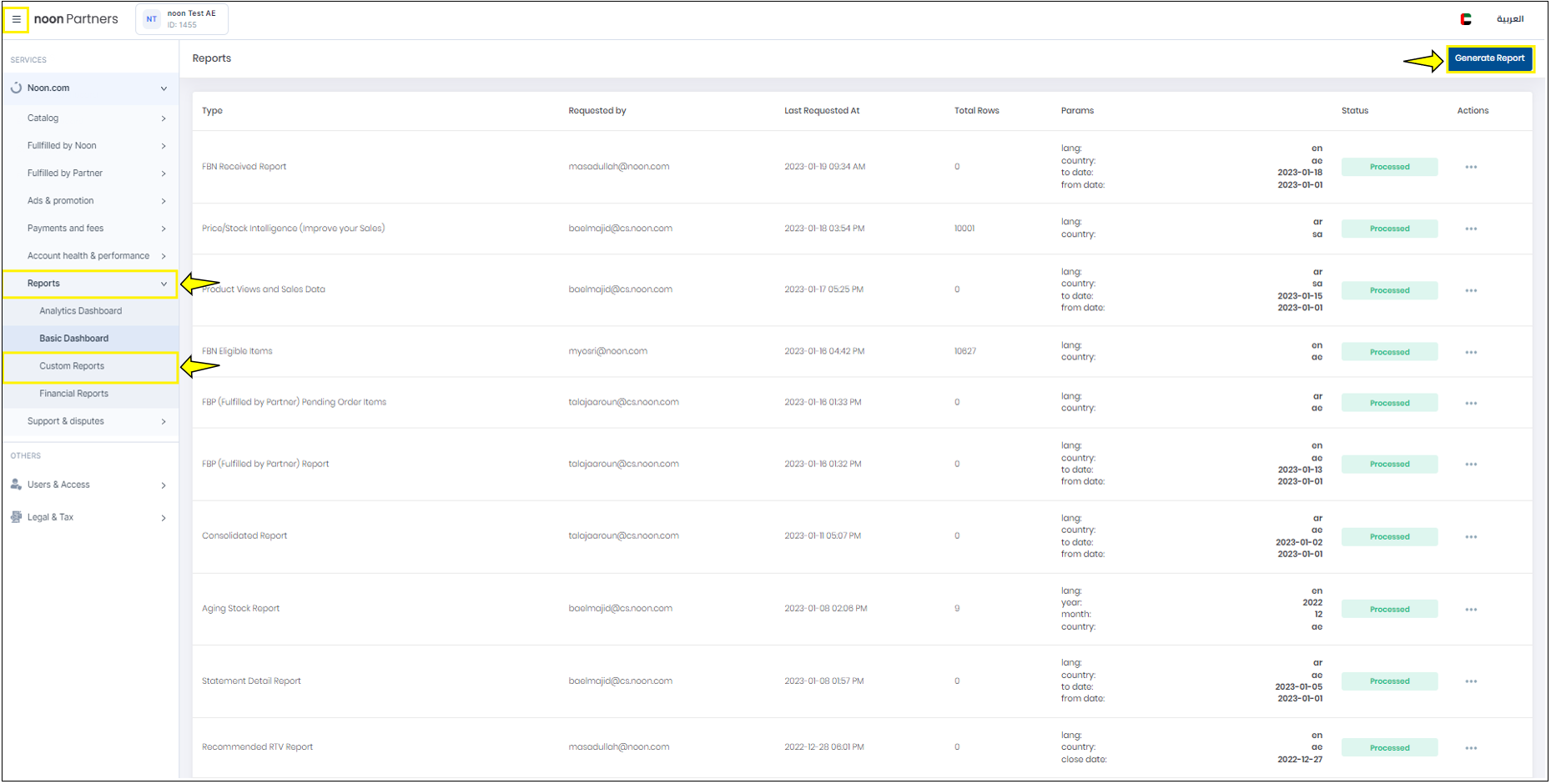This screenshot has height=784, width=1551.
Task: Click the Legal & Tax icon
Action: [x=16, y=517]
